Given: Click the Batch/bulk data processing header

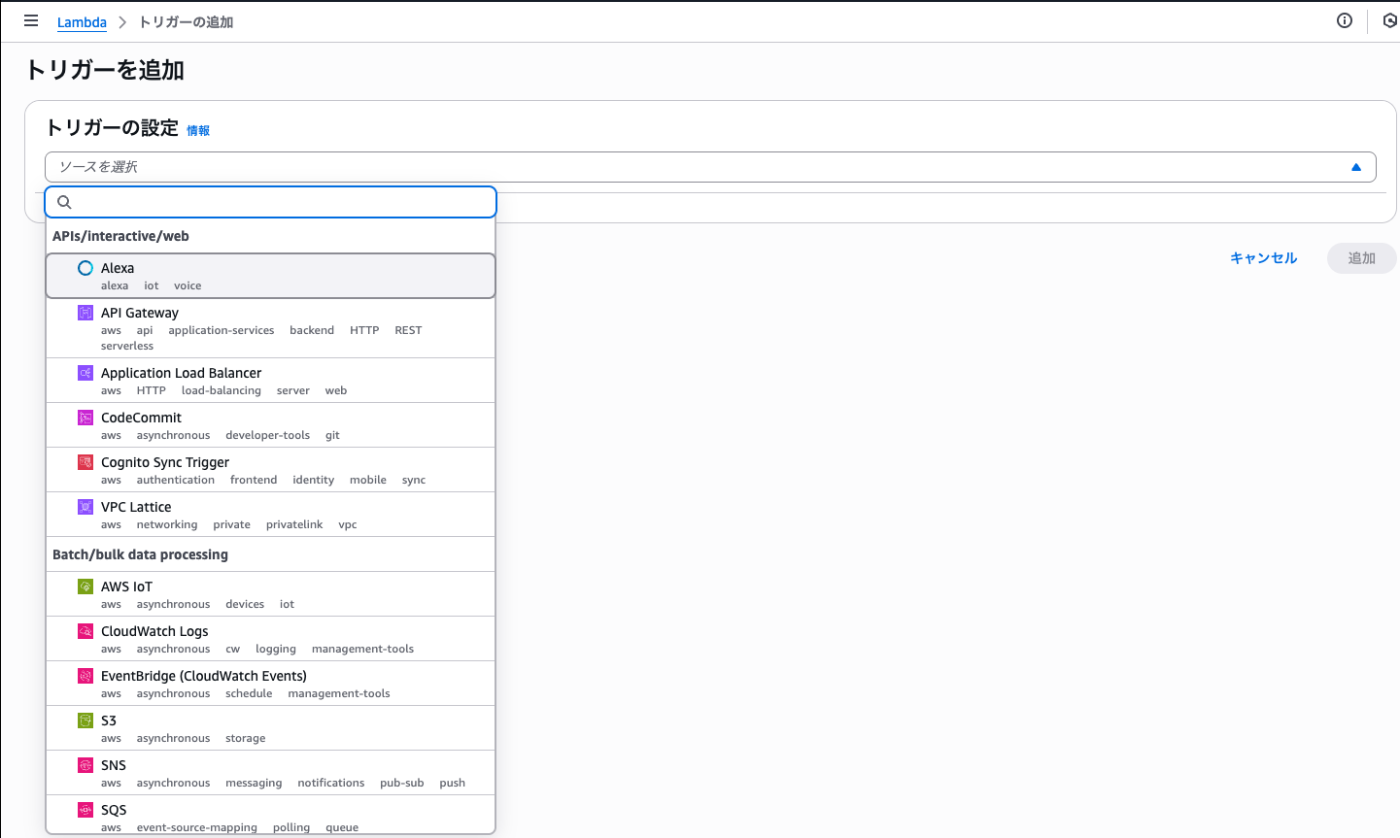Looking at the screenshot, I should click(140, 554).
